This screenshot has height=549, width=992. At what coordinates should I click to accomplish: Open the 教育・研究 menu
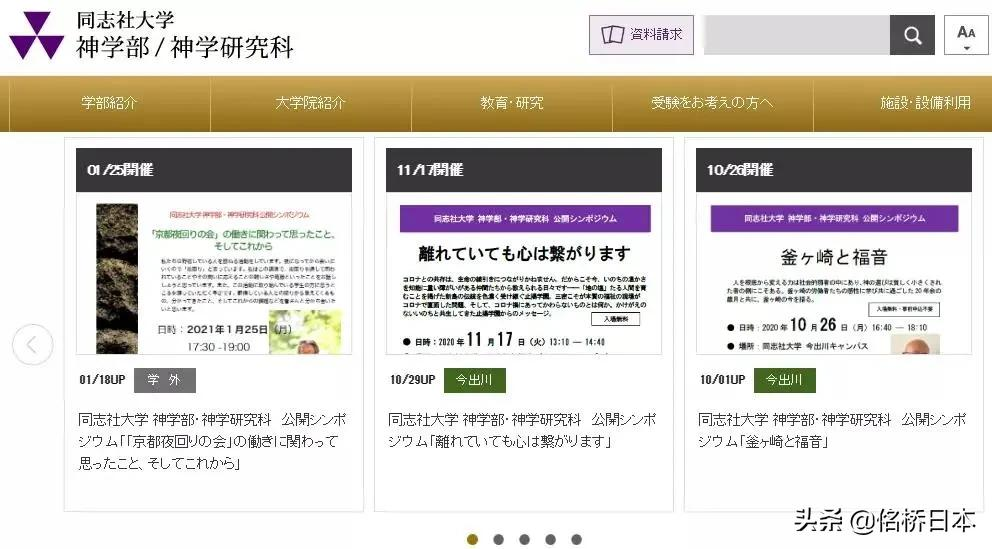coord(511,103)
